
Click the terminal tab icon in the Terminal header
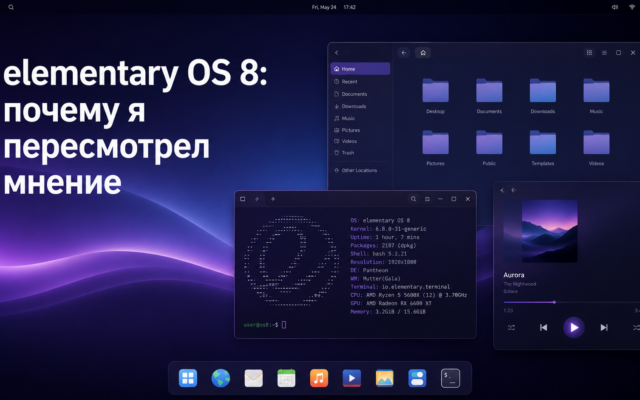point(242,199)
